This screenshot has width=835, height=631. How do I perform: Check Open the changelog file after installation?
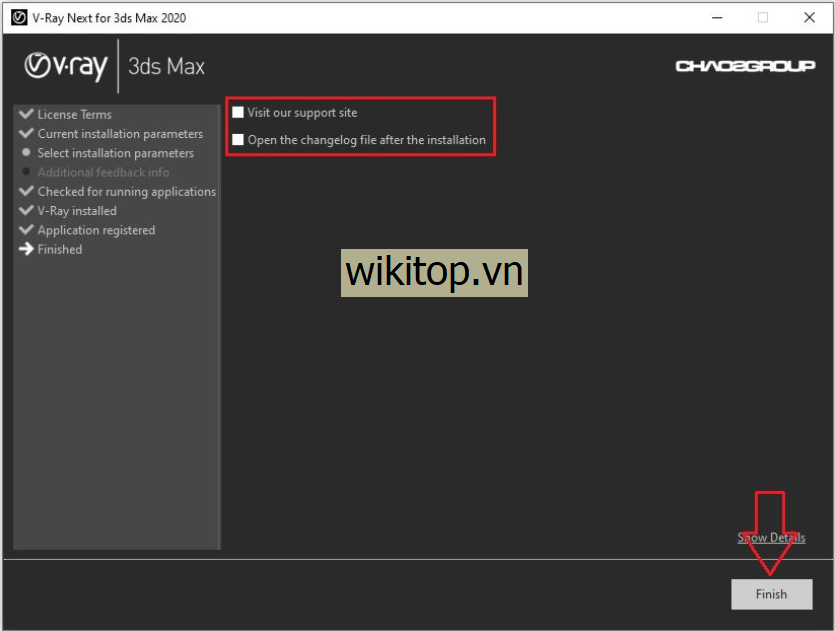pyautogui.click(x=238, y=140)
